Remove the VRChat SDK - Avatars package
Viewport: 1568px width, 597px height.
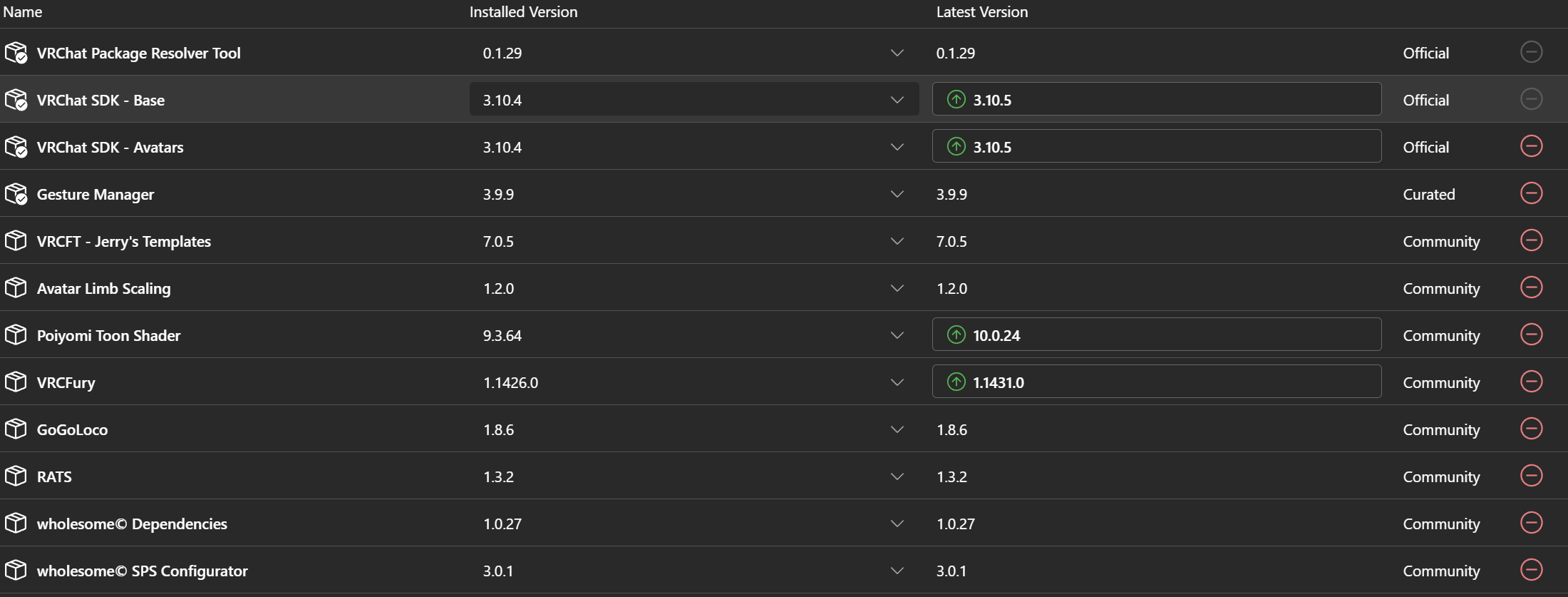click(x=1531, y=146)
